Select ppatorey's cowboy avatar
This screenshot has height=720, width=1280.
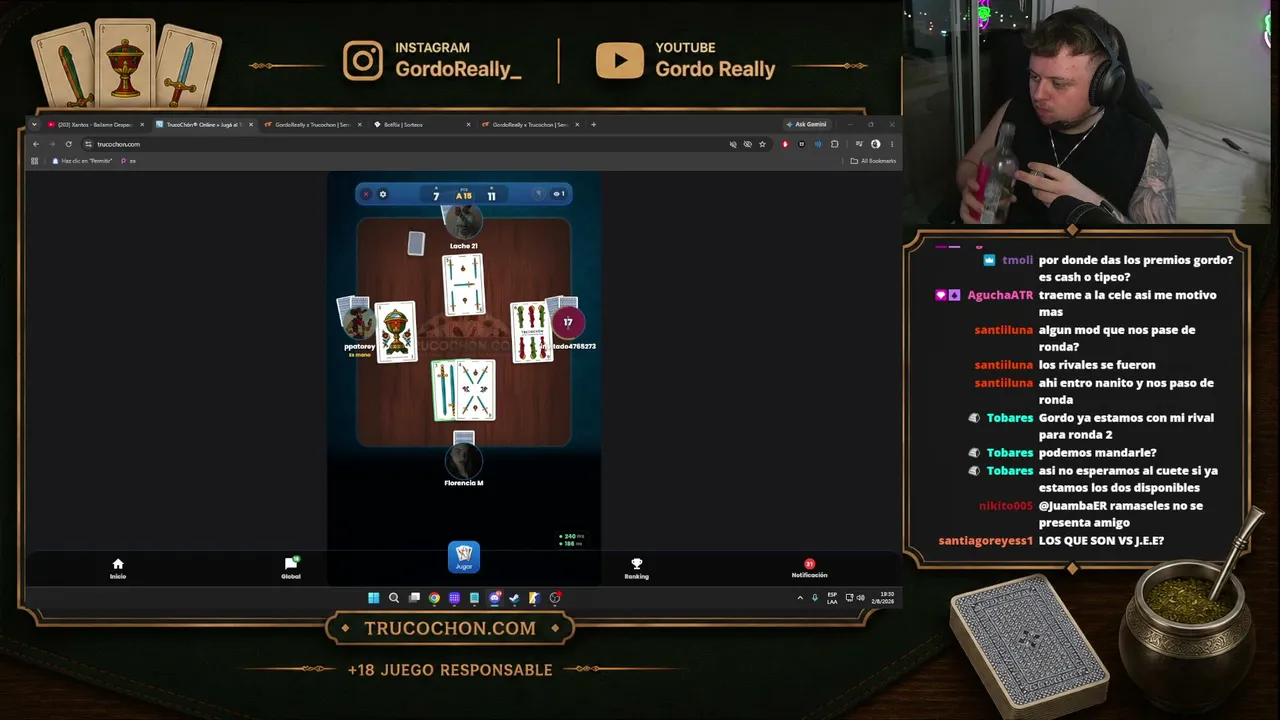point(359,323)
